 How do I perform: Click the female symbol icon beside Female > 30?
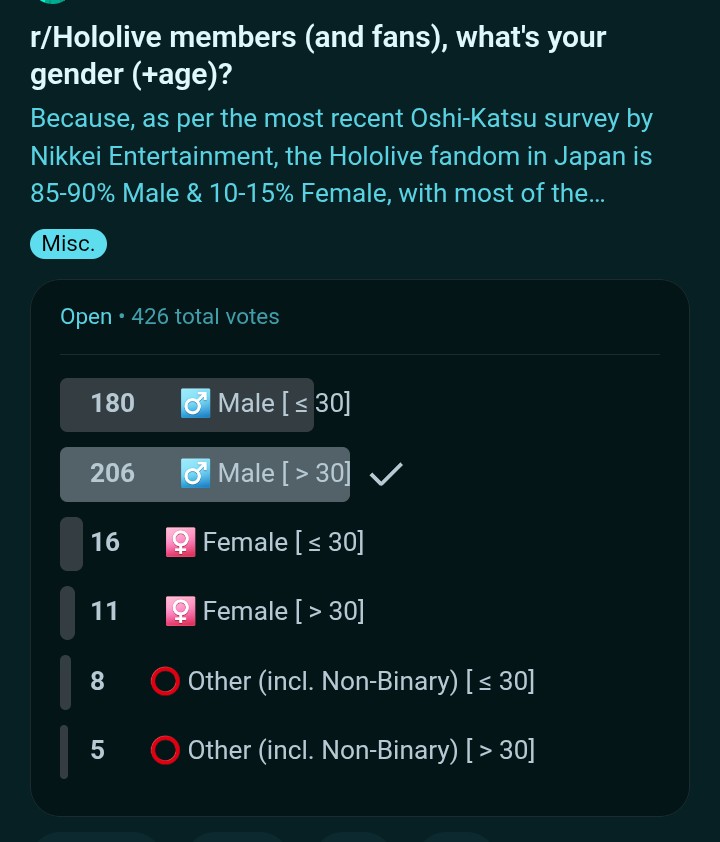[x=180, y=612]
